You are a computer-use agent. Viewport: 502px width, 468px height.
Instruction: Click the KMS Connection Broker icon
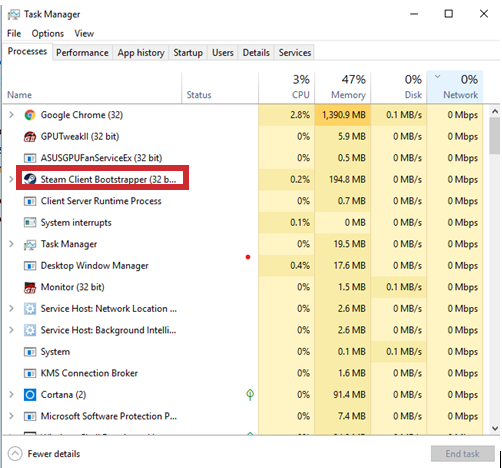tap(30, 373)
